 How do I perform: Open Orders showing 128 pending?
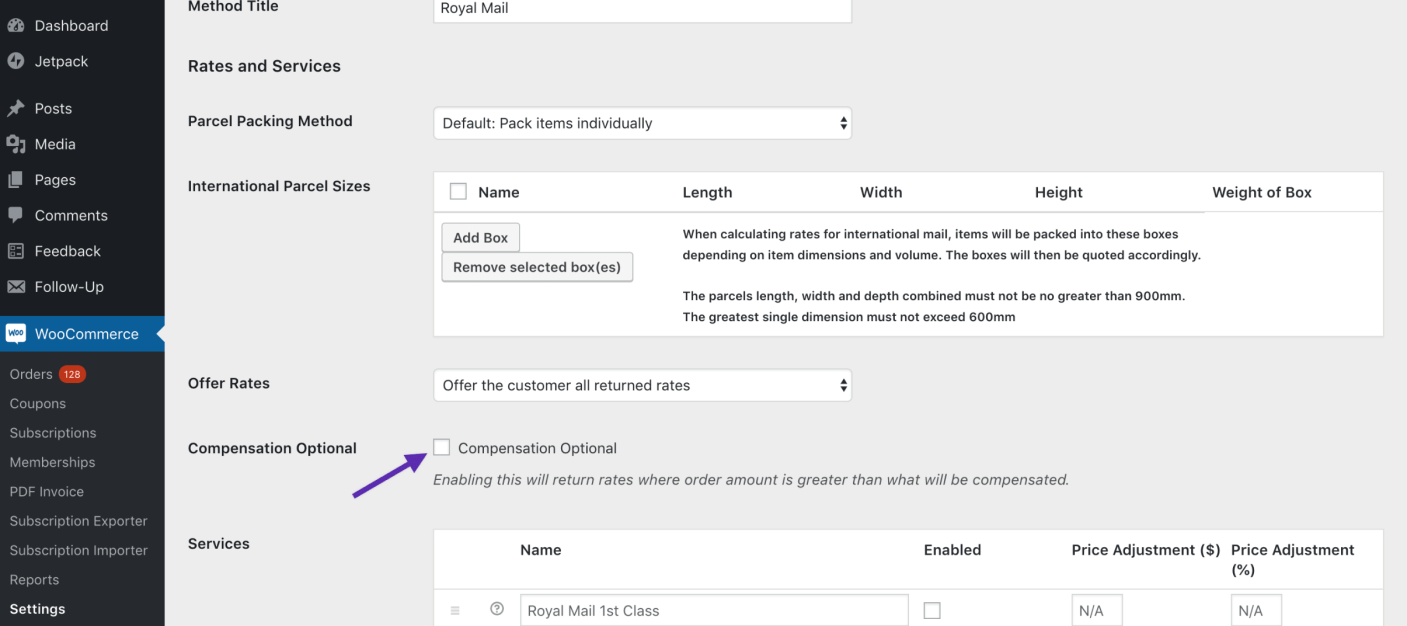point(30,373)
